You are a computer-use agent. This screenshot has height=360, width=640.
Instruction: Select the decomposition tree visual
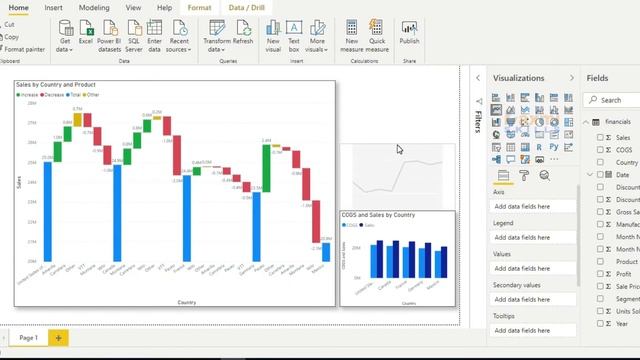click(496, 159)
